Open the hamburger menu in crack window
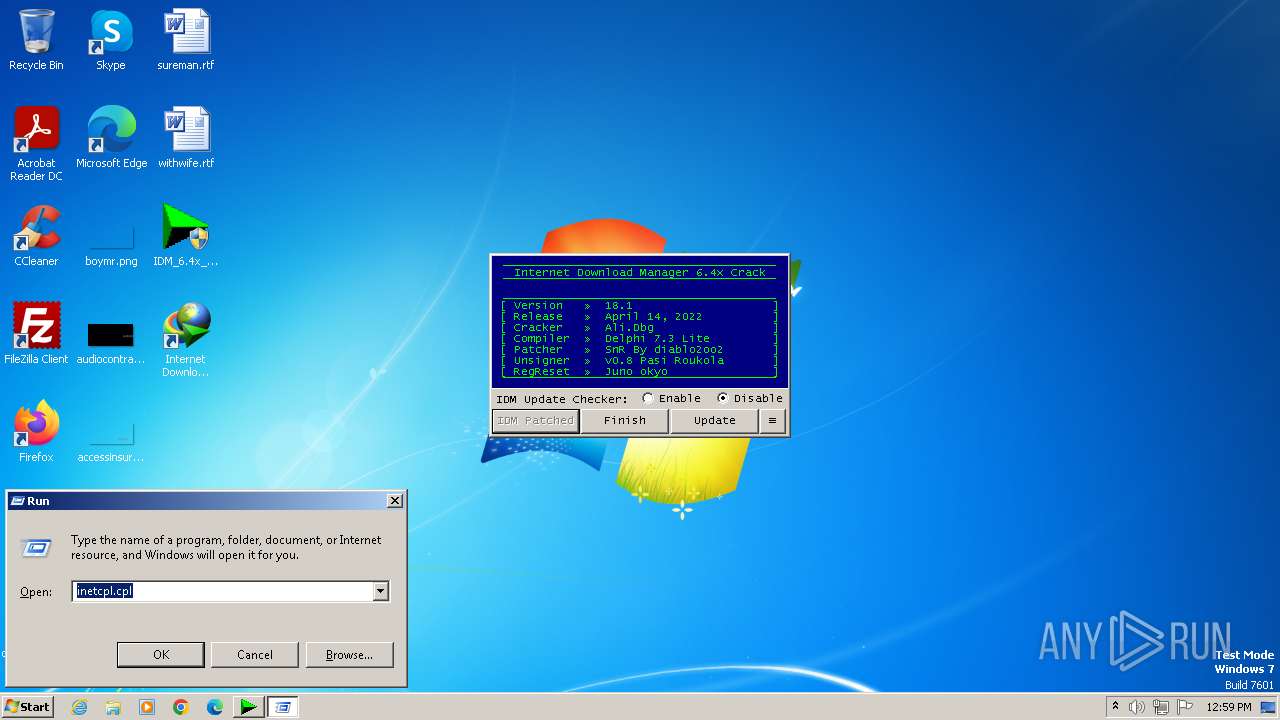The image size is (1280, 720). [x=772, y=421]
